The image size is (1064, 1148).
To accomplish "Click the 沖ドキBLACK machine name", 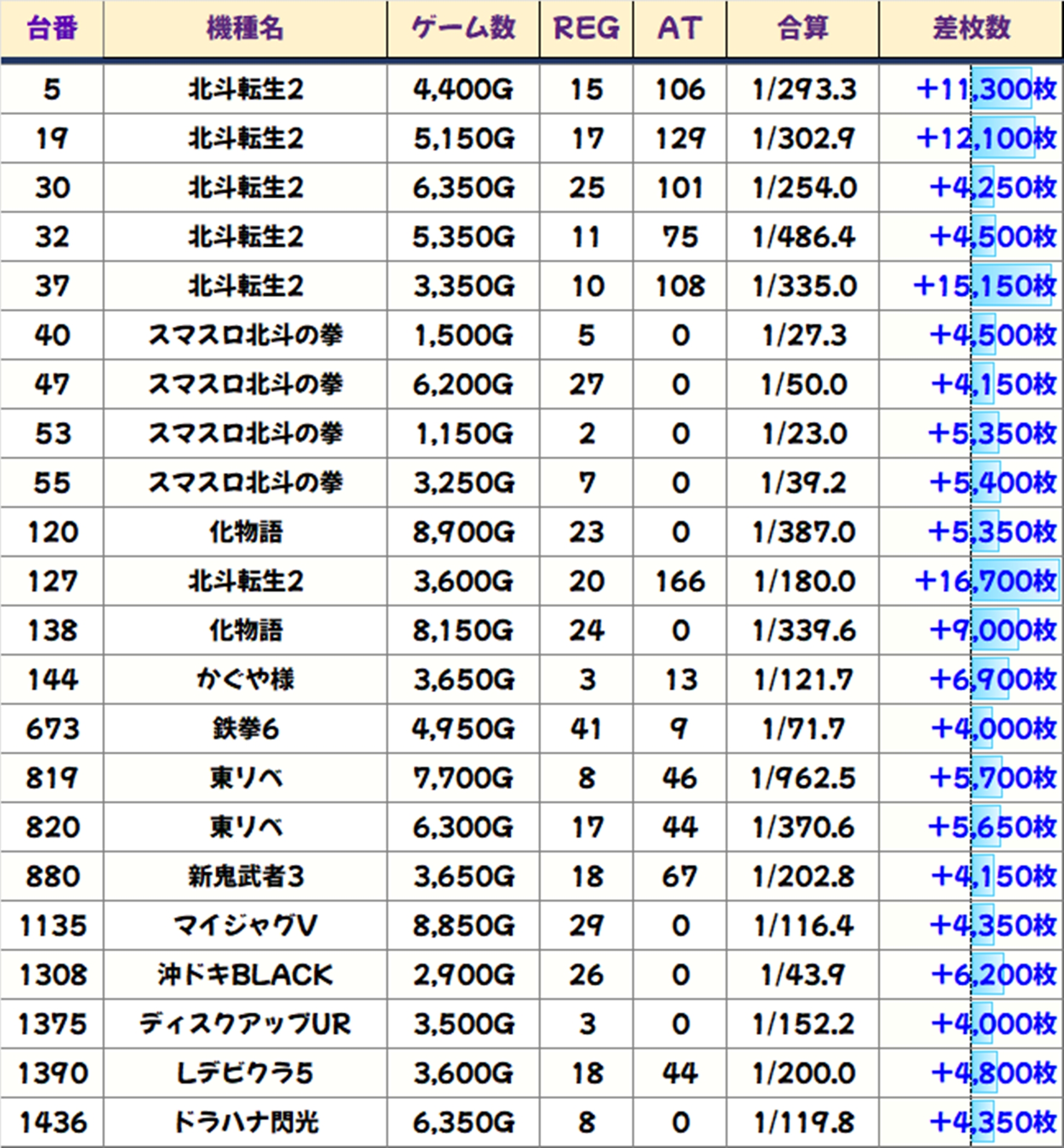I will point(245,975).
